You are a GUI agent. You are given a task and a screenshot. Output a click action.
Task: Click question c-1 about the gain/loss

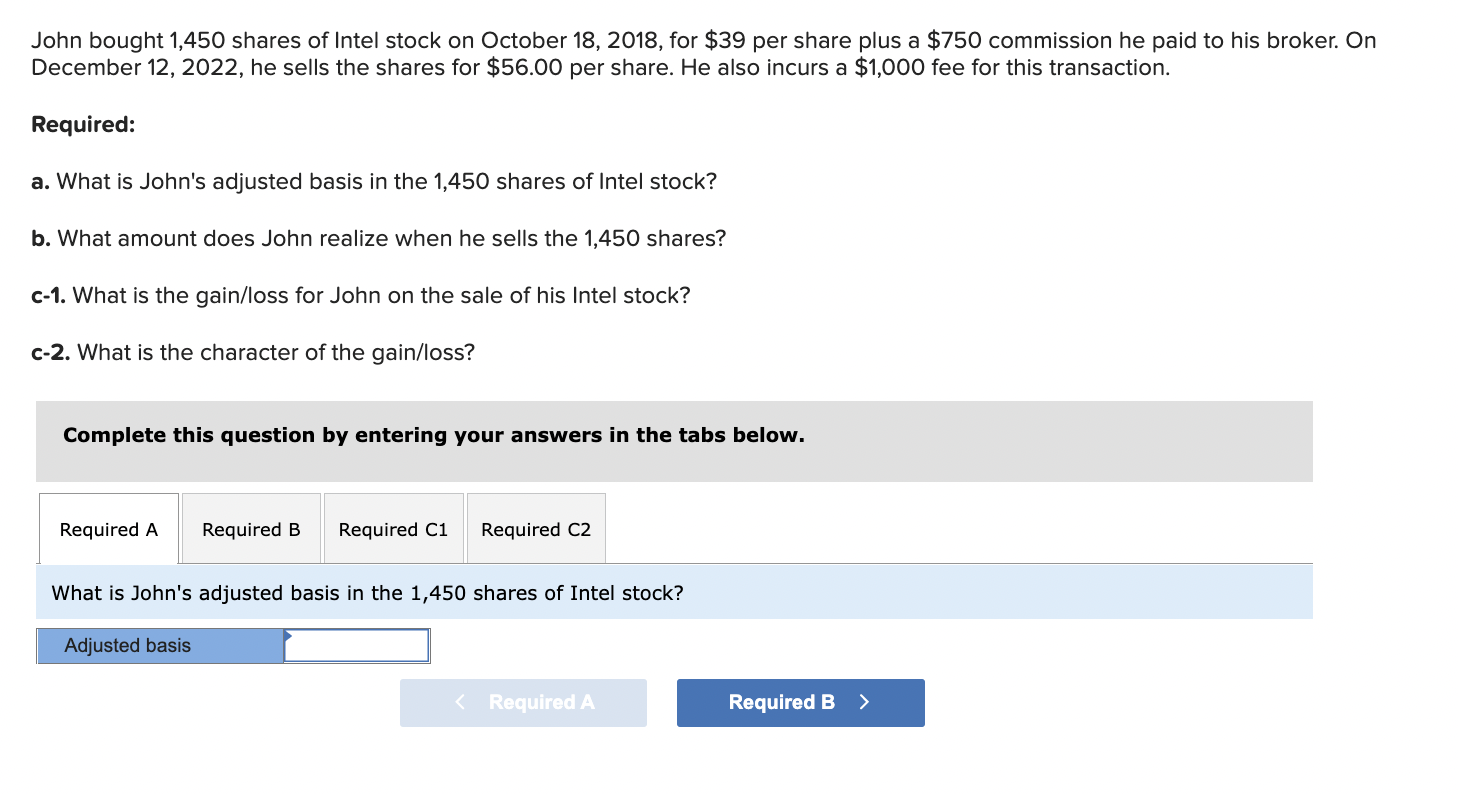tap(361, 296)
